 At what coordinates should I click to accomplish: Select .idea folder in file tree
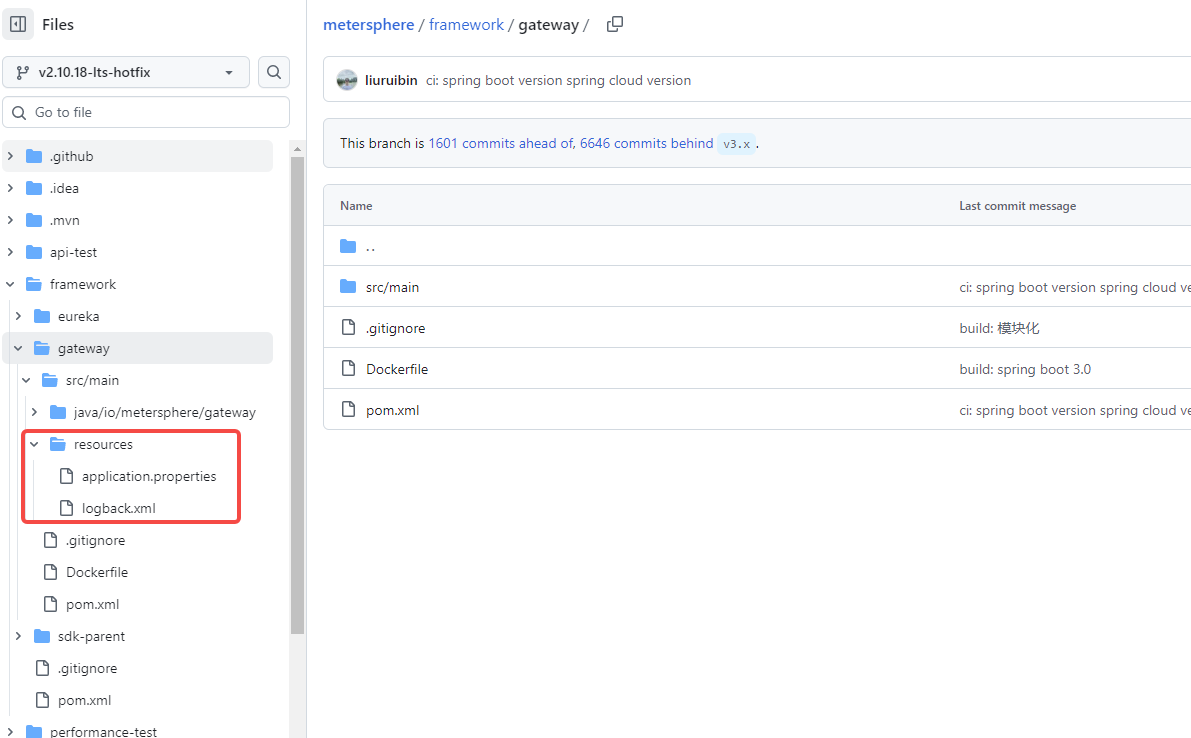64,188
